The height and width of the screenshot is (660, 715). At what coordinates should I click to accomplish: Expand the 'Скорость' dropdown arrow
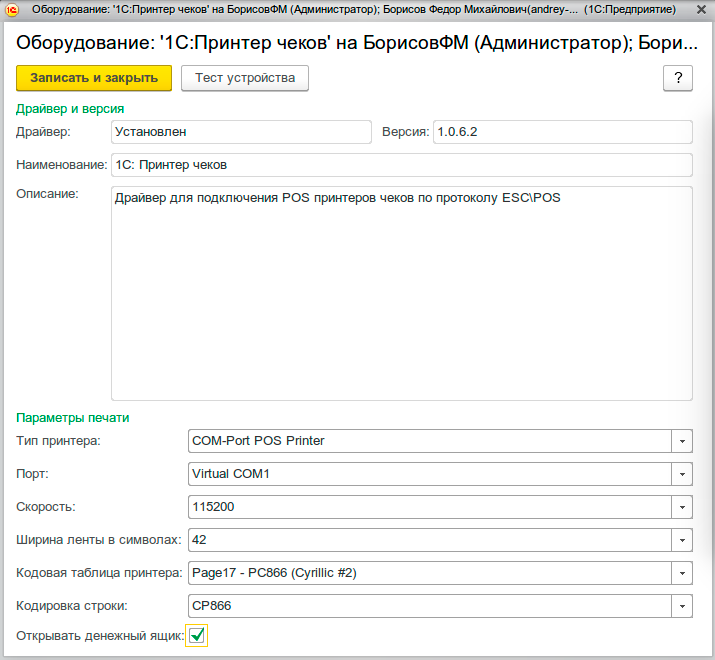pyautogui.click(x=681, y=507)
